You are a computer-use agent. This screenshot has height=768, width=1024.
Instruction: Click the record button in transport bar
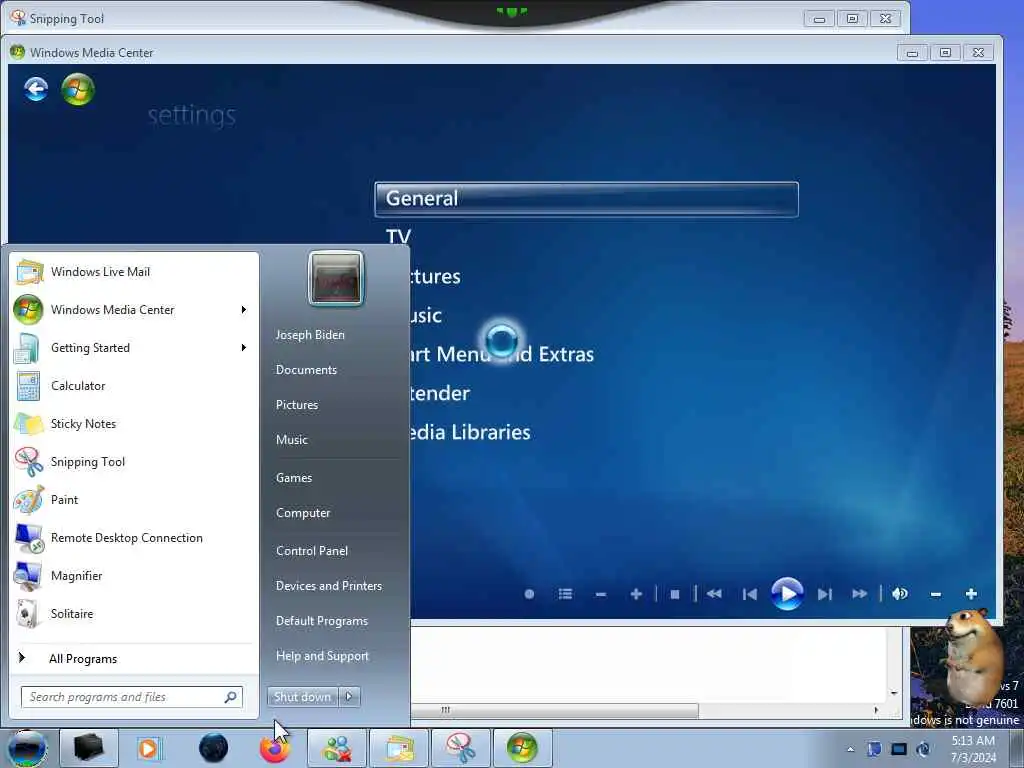tap(529, 594)
